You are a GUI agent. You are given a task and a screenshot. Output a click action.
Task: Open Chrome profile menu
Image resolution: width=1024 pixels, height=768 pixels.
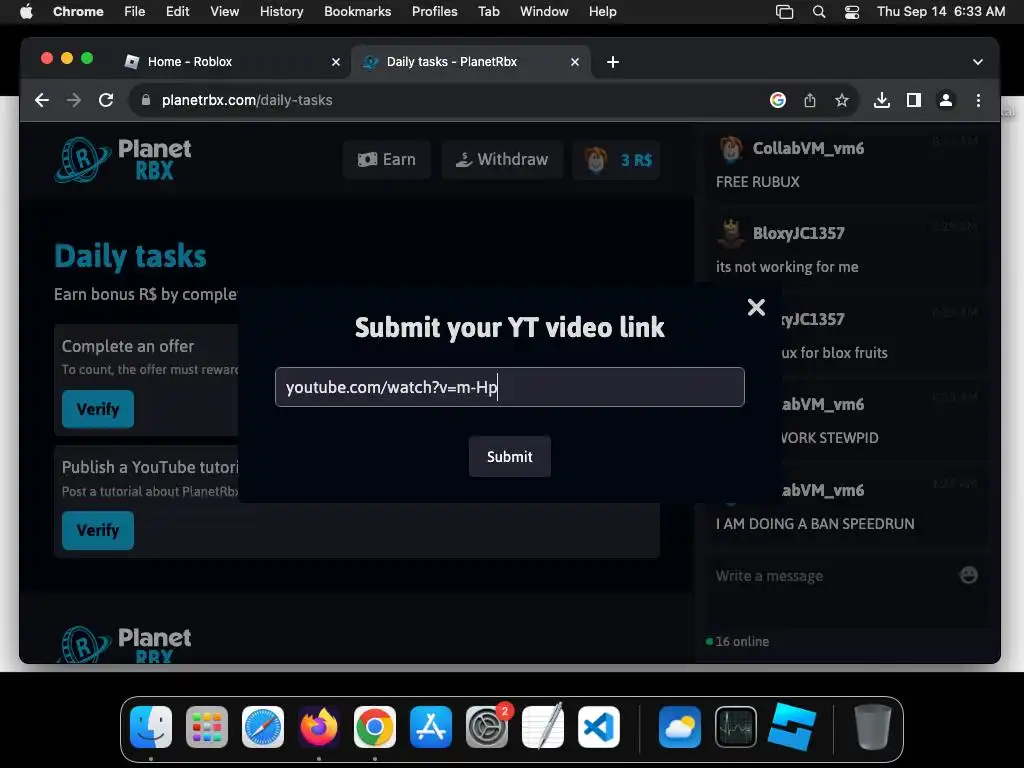pos(946,100)
